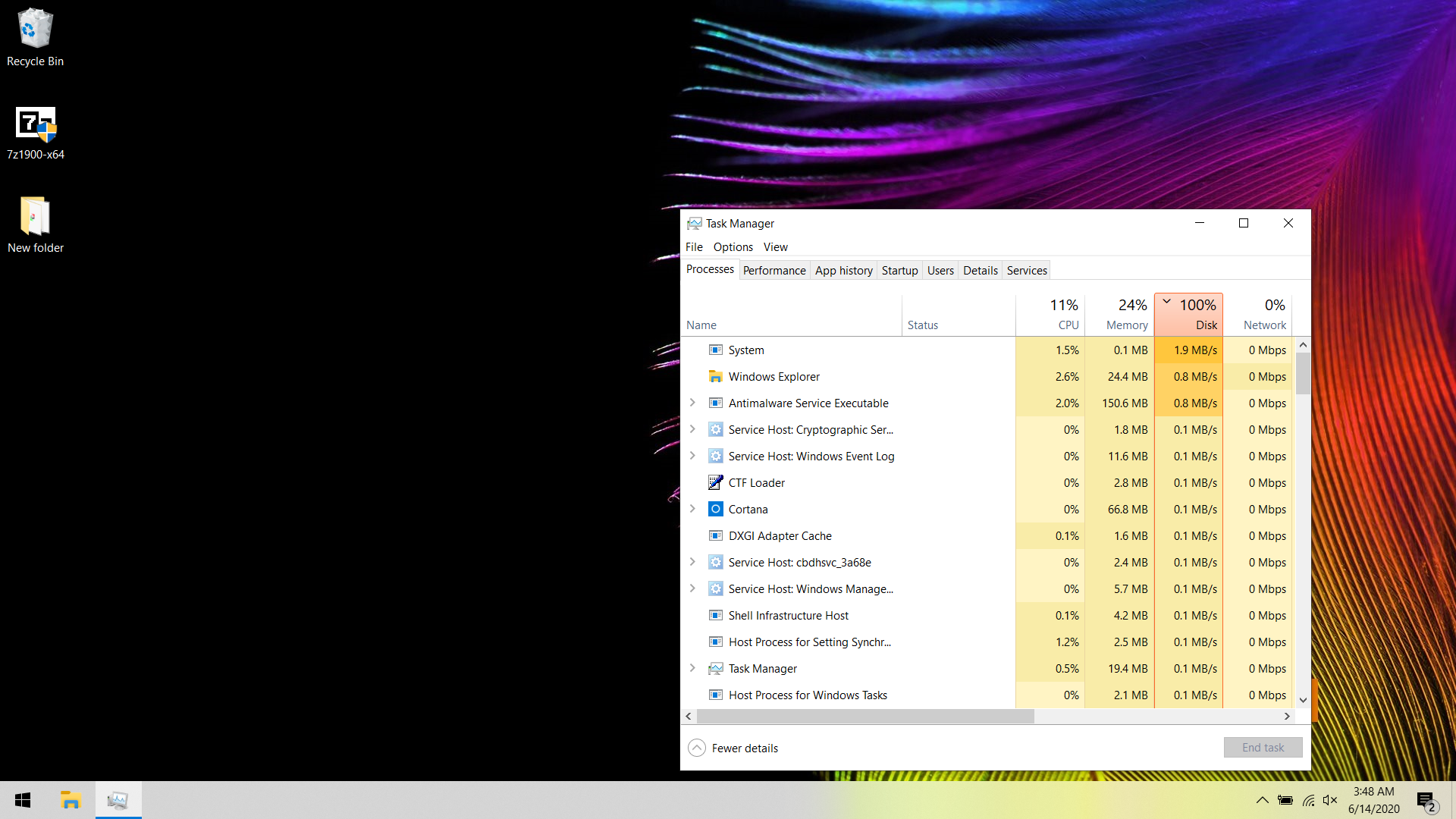Switch to the Details tab
The height and width of the screenshot is (819, 1456).
click(x=981, y=271)
